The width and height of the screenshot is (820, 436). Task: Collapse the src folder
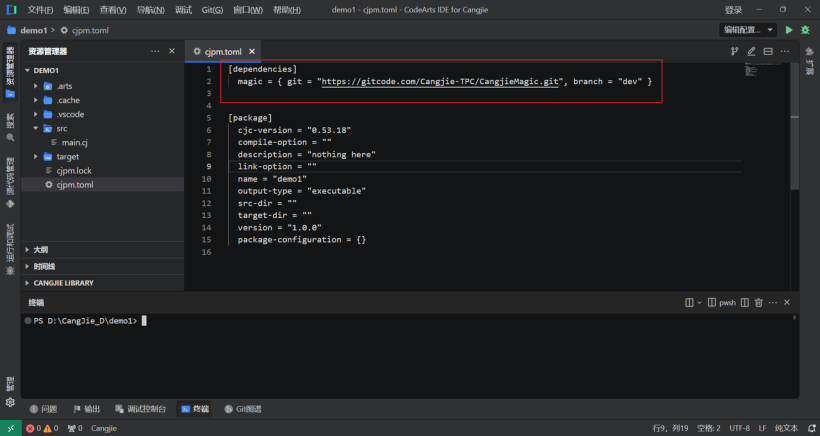pyautogui.click(x=36, y=128)
